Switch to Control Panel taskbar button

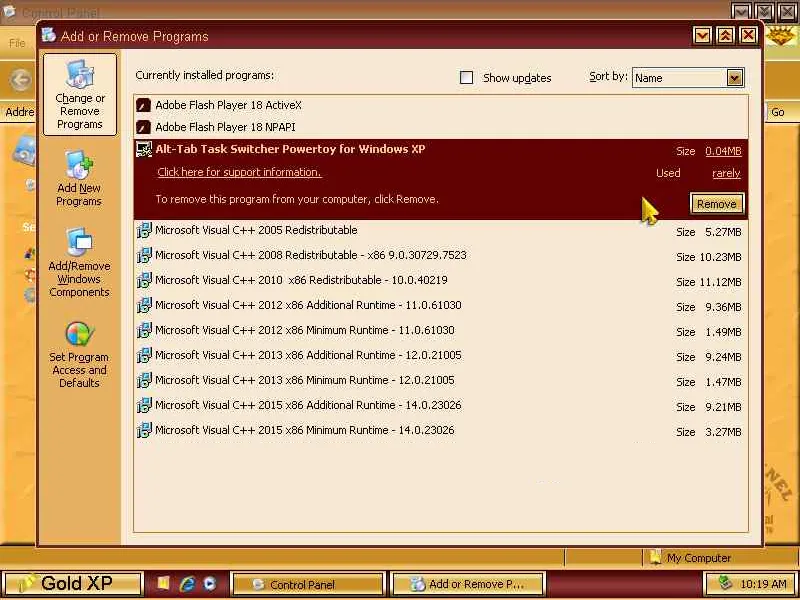307,584
